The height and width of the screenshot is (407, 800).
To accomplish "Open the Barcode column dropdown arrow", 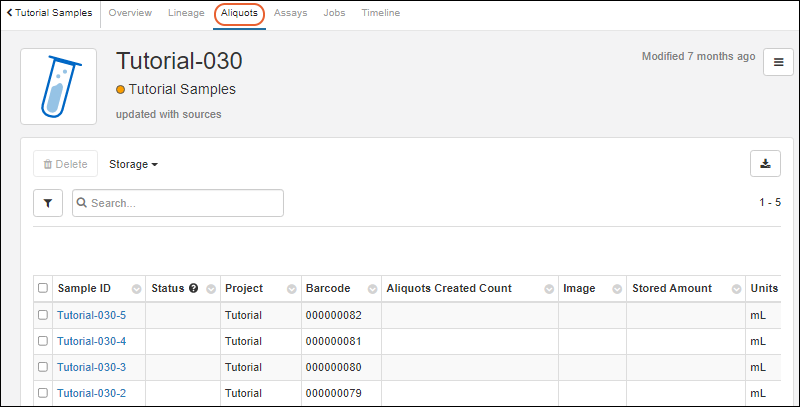I will pyautogui.click(x=370, y=289).
